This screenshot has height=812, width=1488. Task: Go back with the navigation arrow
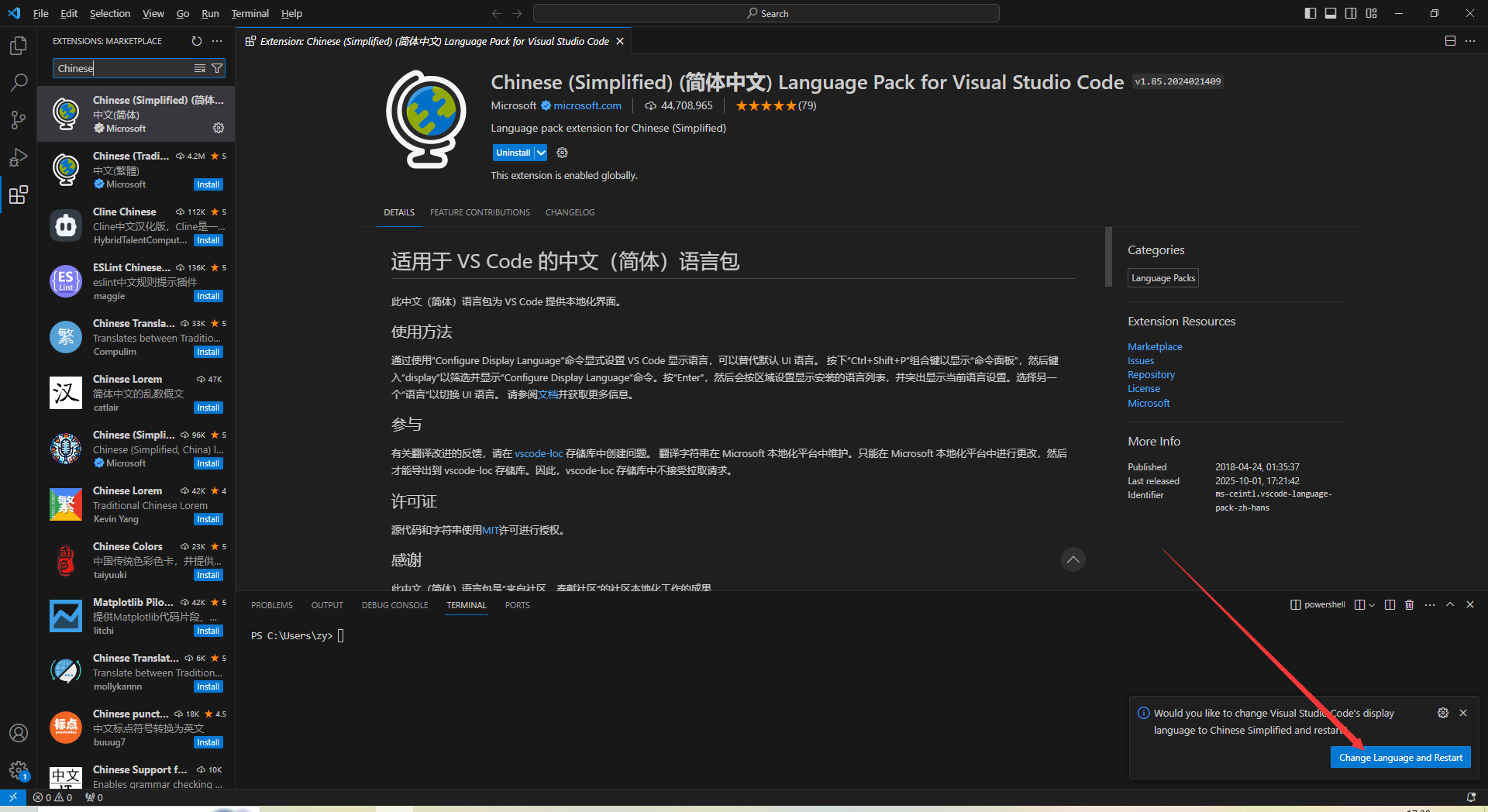(x=497, y=13)
